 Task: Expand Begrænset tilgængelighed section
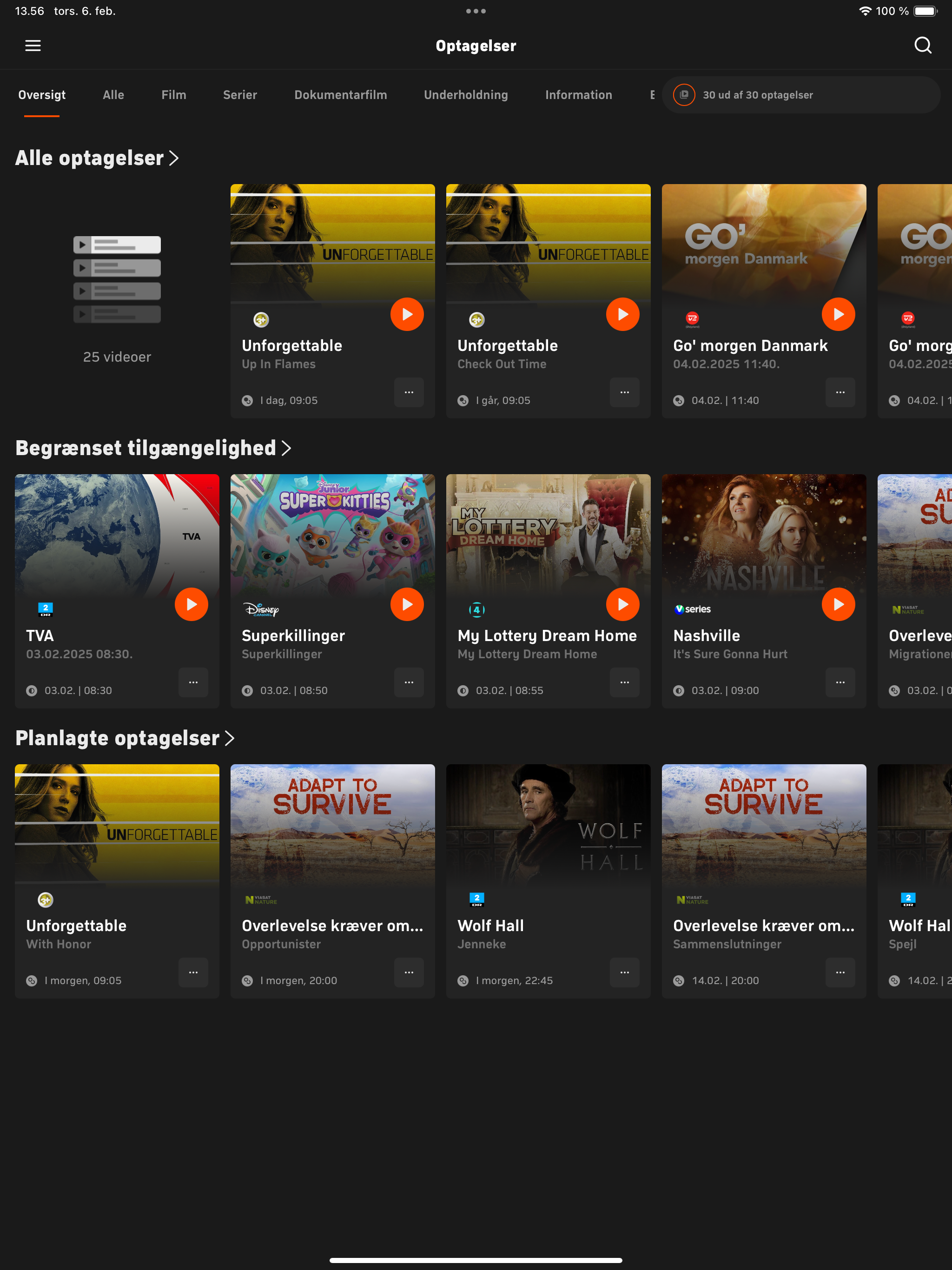pos(153,448)
